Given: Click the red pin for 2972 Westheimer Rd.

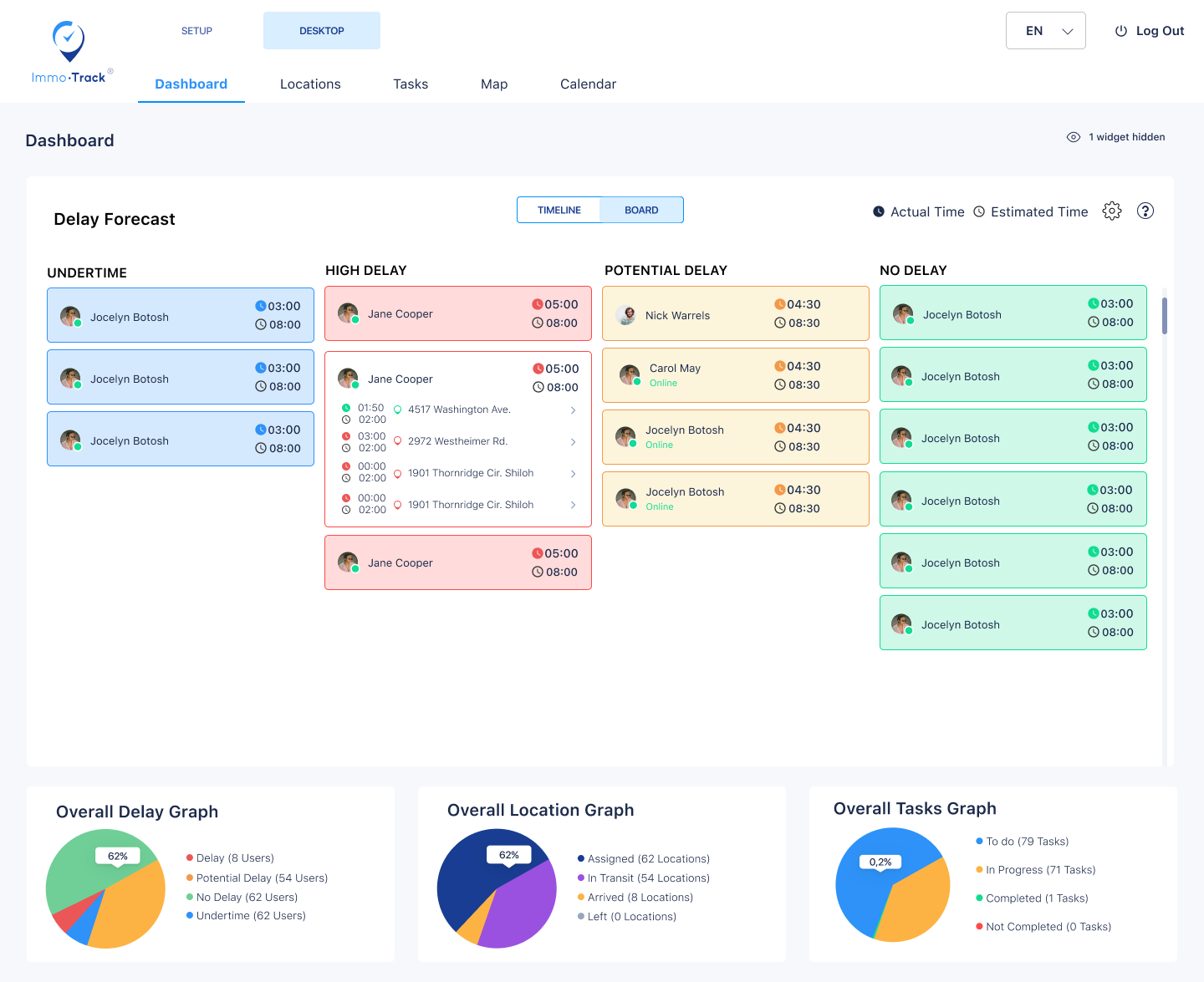Looking at the screenshot, I should coord(398,441).
